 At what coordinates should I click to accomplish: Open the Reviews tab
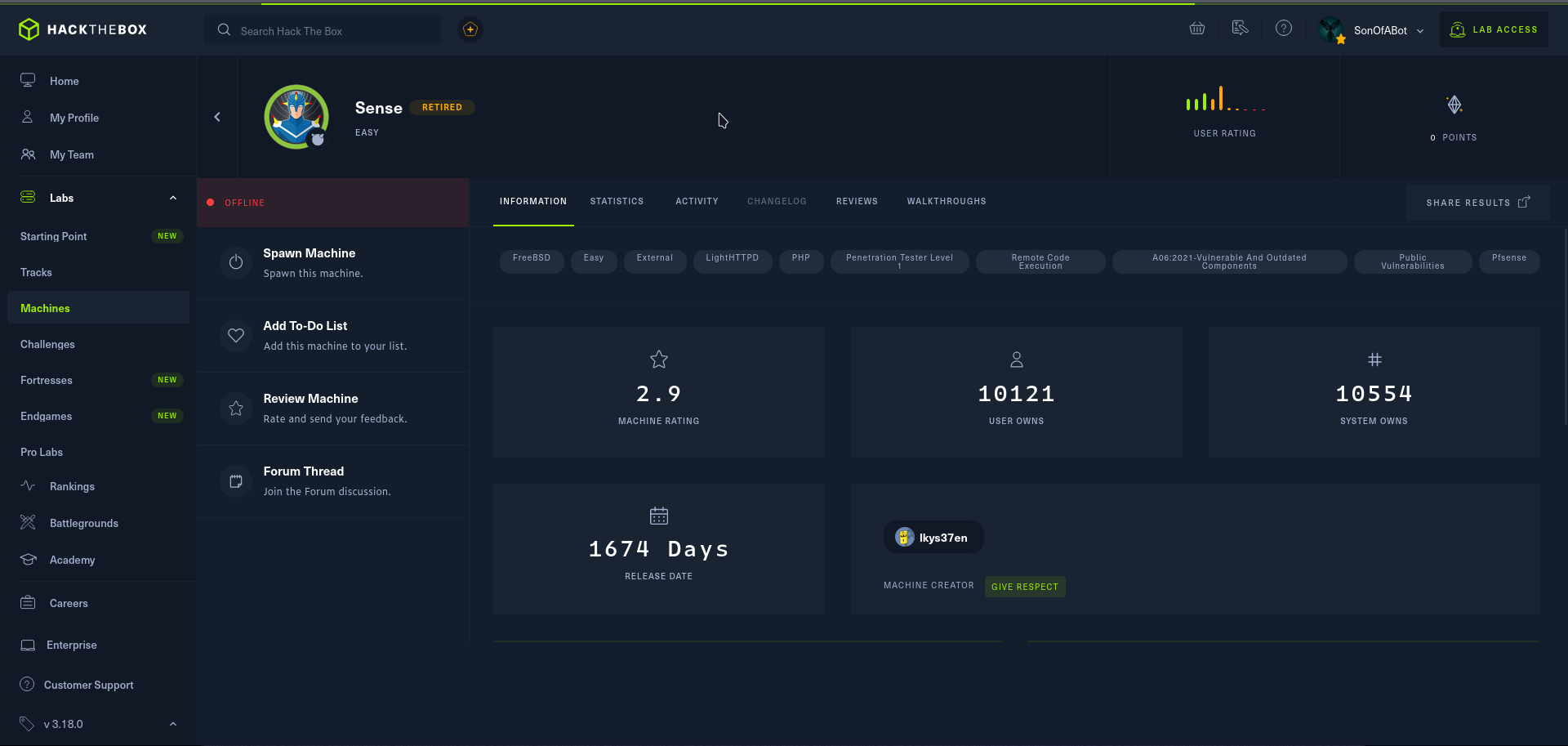[857, 201]
